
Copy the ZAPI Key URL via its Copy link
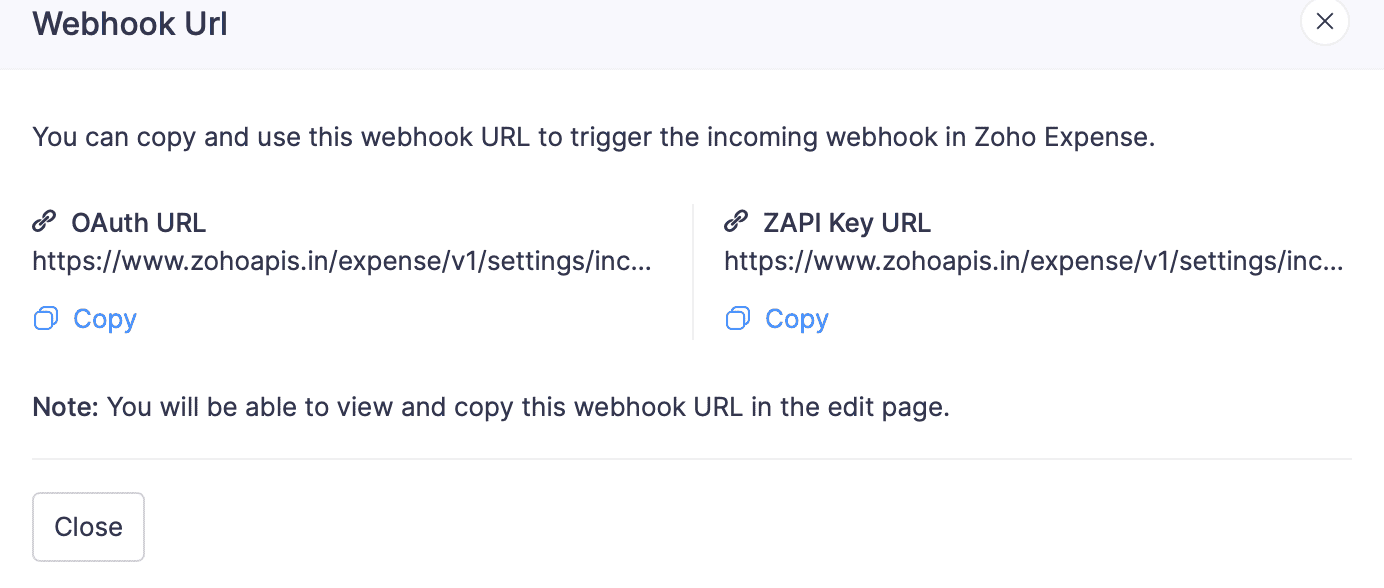pos(796,318)
